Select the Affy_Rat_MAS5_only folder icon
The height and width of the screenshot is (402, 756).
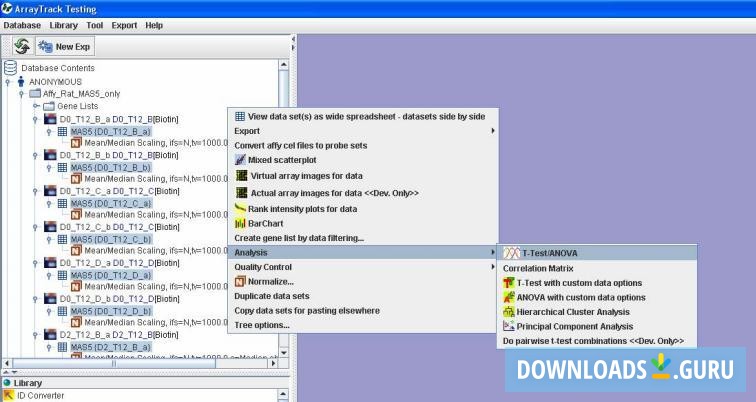[35, 93]
